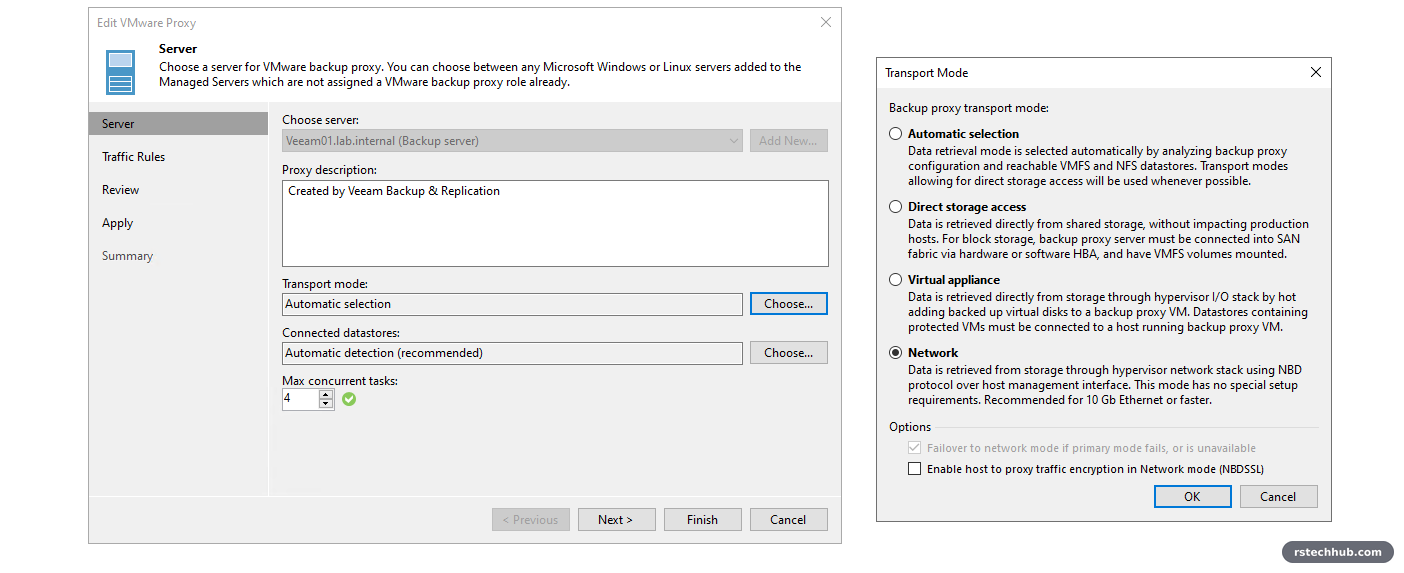Select the Automatic selection radio button
Image resolution: width=1404 pixels, height=573 pixels.
click(x=896, y=133)
